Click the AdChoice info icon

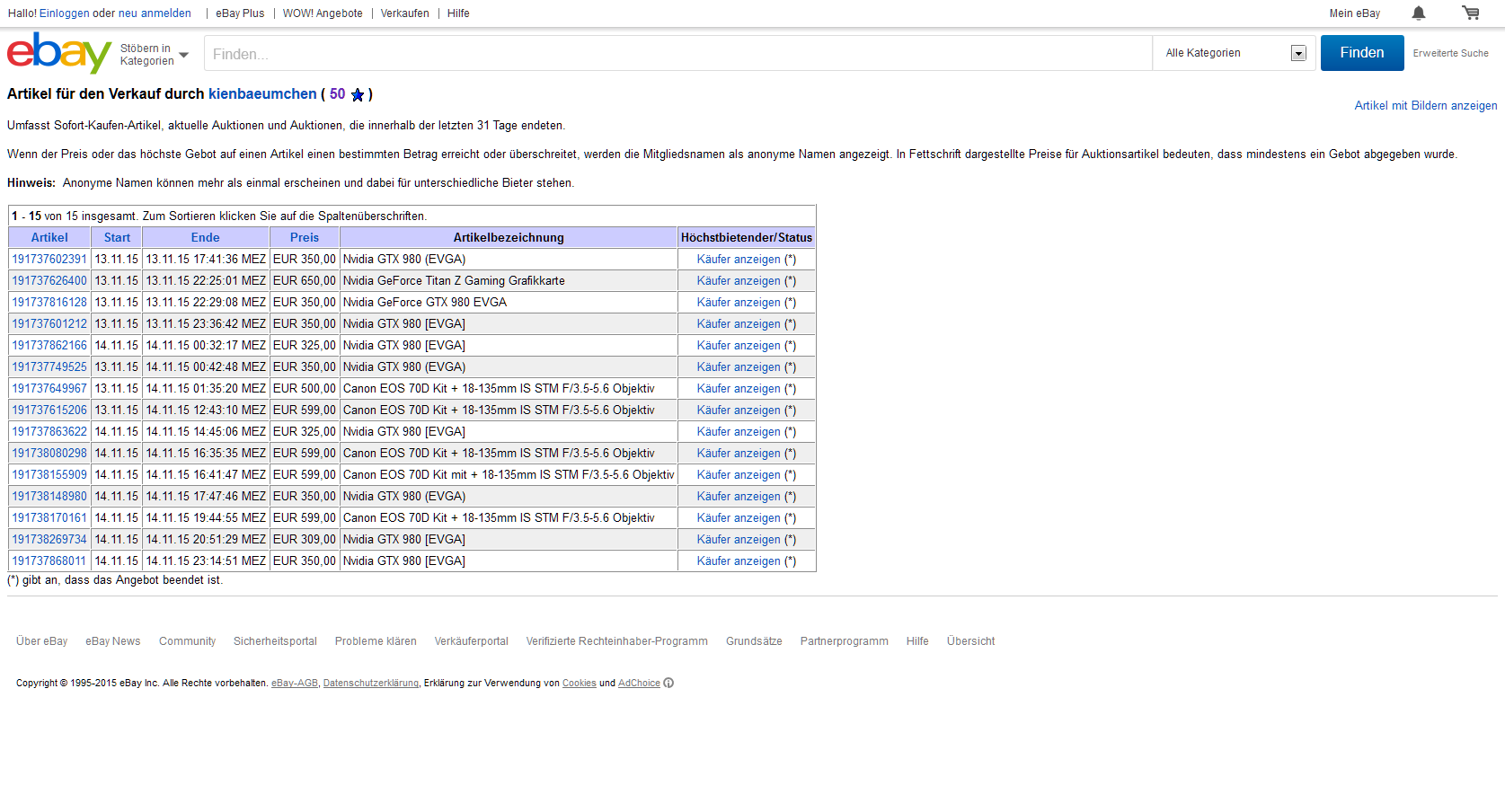click(x=668, y=683)
